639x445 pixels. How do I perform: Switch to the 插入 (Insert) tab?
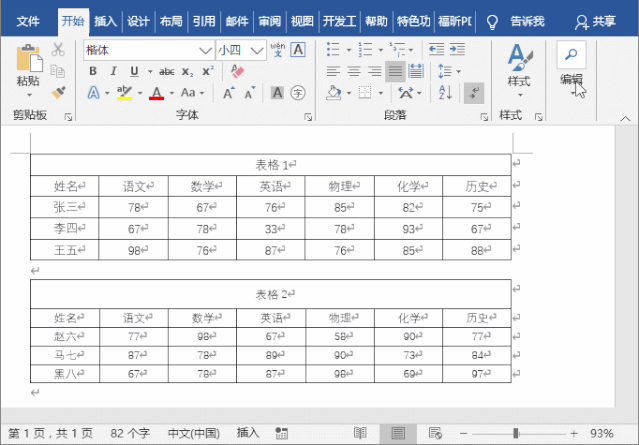pos(105,21)
